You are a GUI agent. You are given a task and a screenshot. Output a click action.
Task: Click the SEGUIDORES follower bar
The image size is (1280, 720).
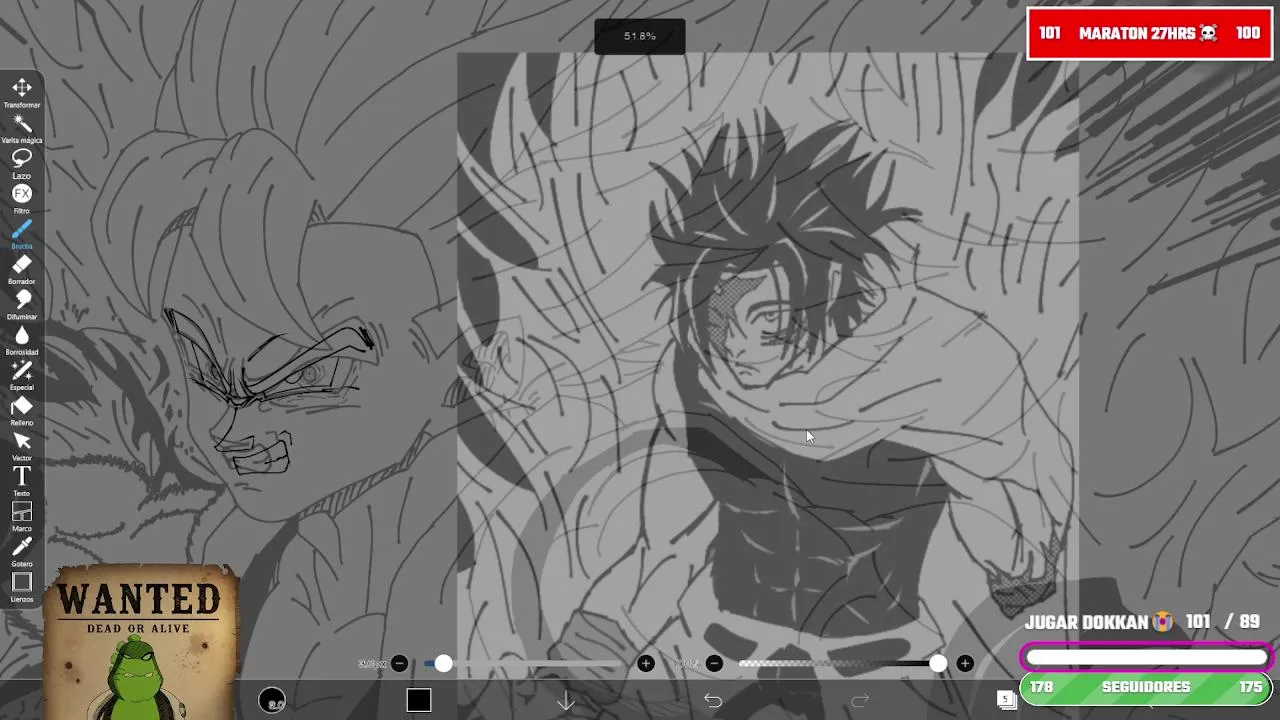coord(1146,687)
